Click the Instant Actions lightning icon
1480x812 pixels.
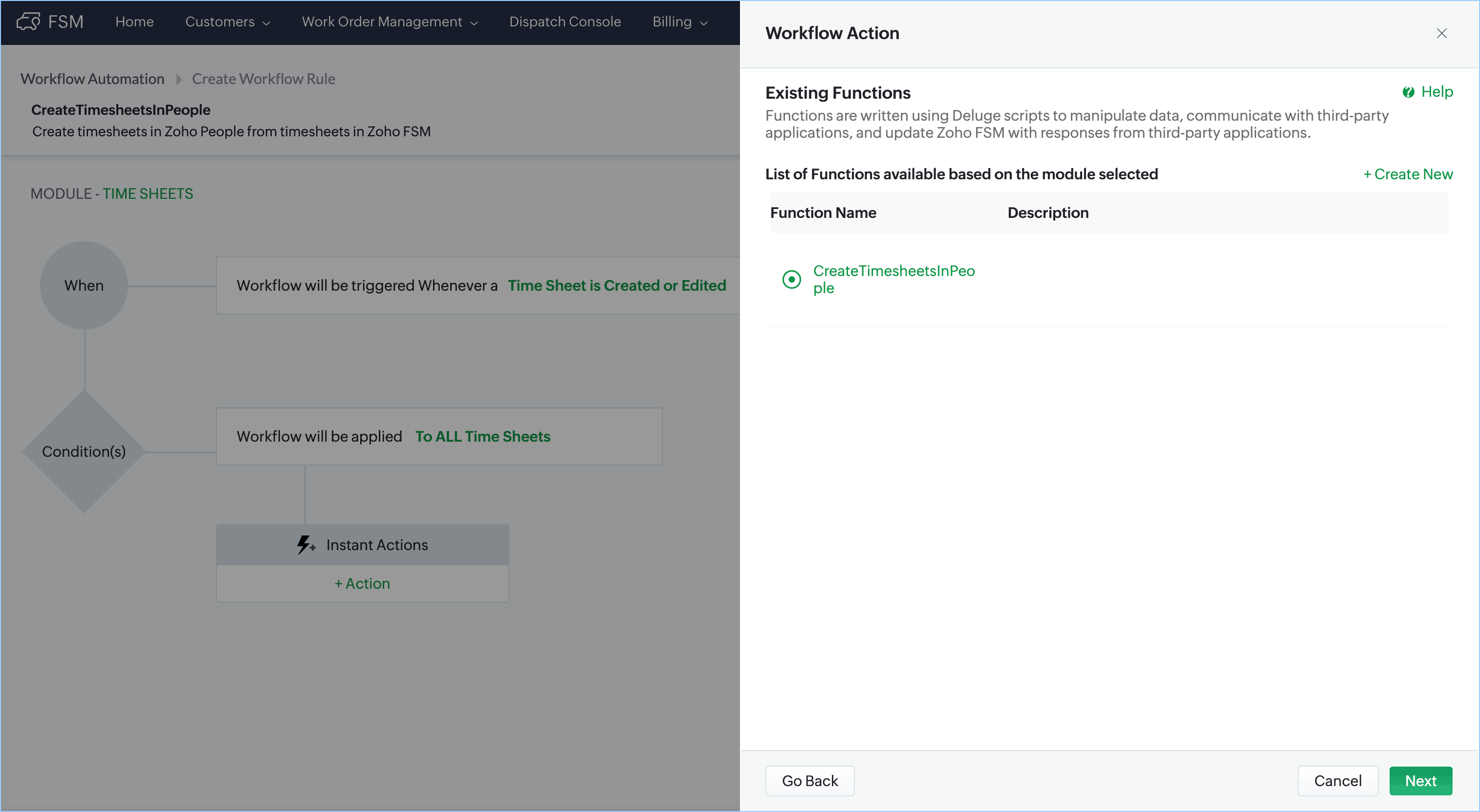point(305,544)
